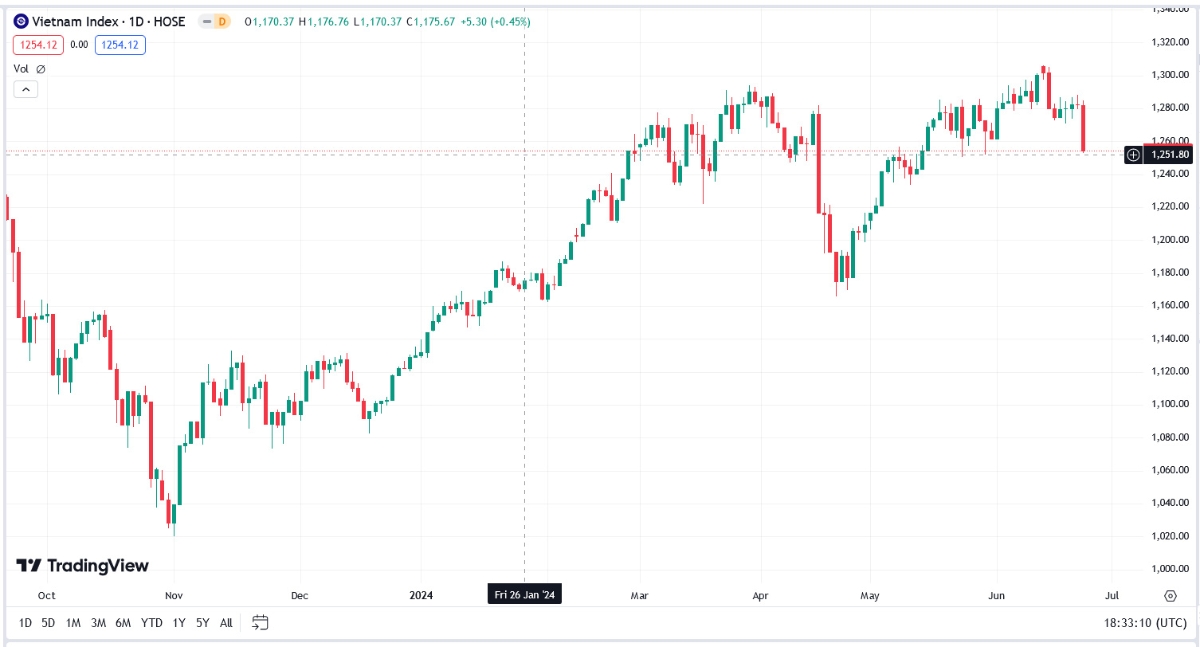Screen dimensions: 1200x647
Task: Open chart settings gear on time axis
Action: pyautogui.click(x=1170, y=595)
